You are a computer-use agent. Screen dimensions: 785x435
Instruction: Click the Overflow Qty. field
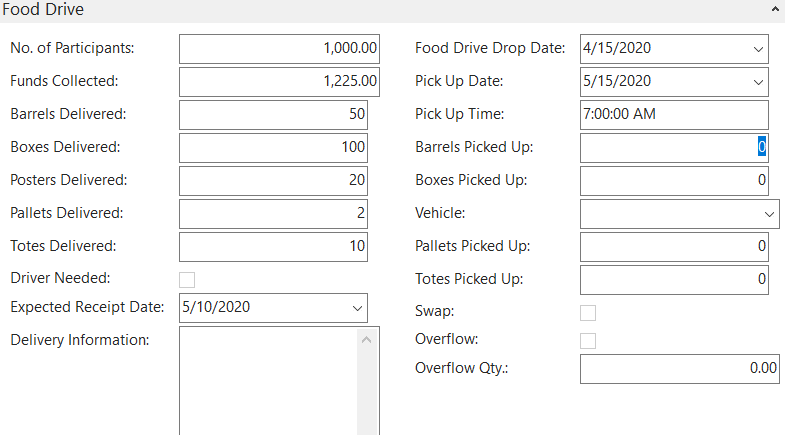pyautogui.click(x=679, y=368)
